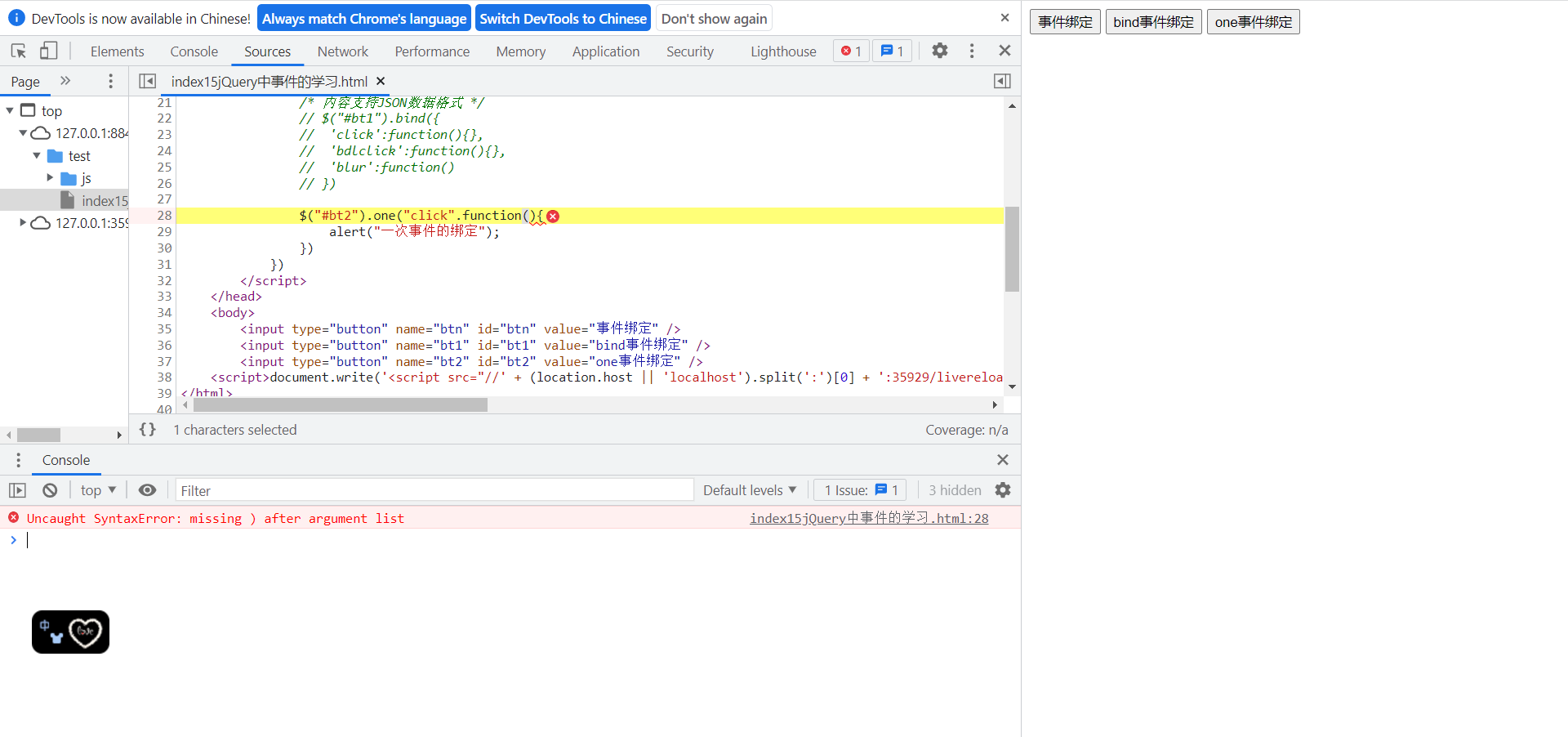Screen dimensions: 1568x737
Task: Select the Console drawer tab
Action: pos(66,460)
